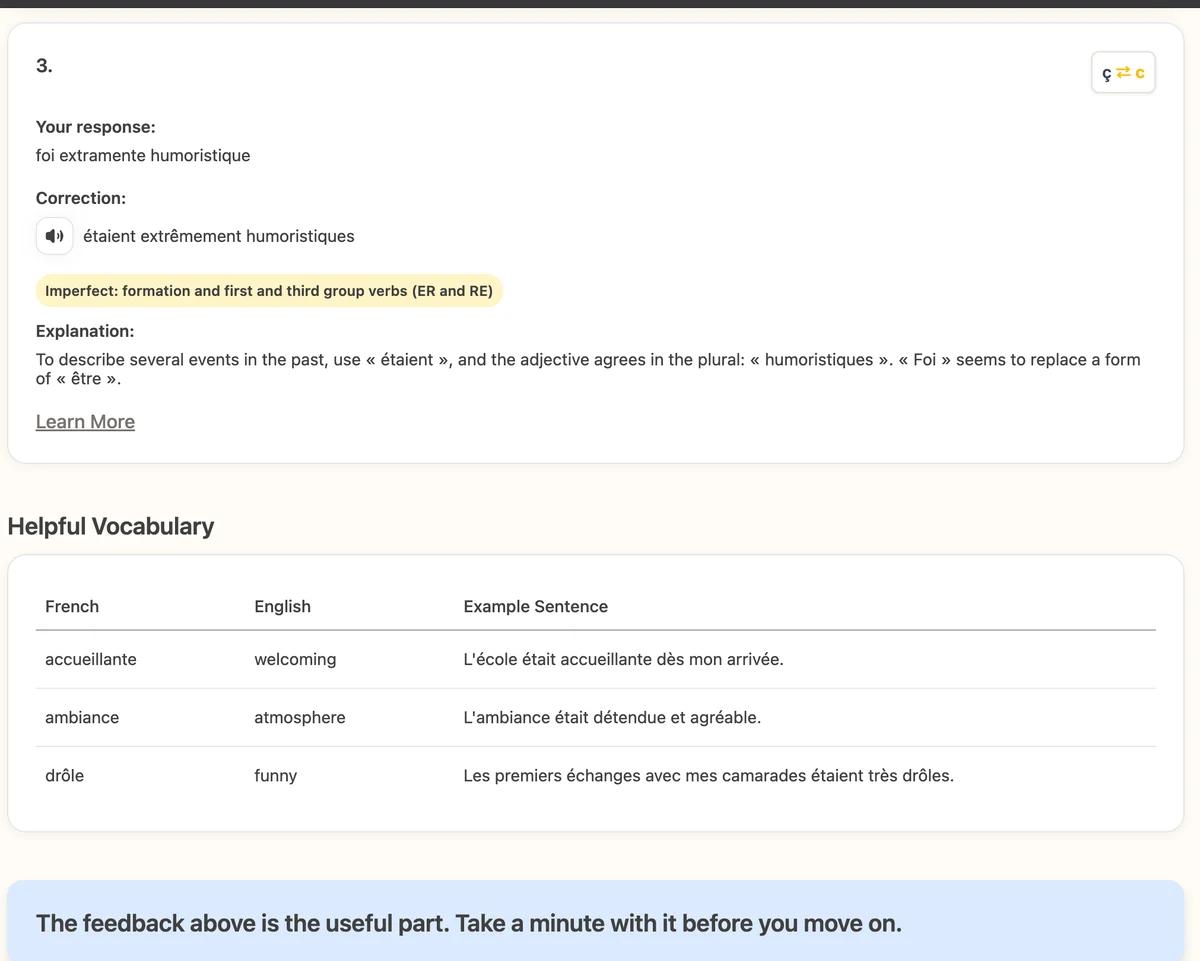Click the English translation 'welcoming'
The height and width of the screenshot is (961, 1200).
point(295,659)
